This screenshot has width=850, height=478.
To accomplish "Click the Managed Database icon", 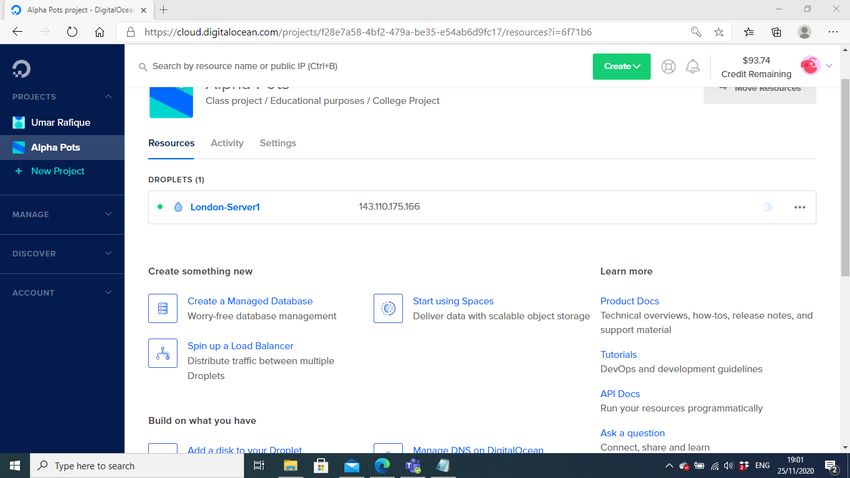I will point(162,308).
